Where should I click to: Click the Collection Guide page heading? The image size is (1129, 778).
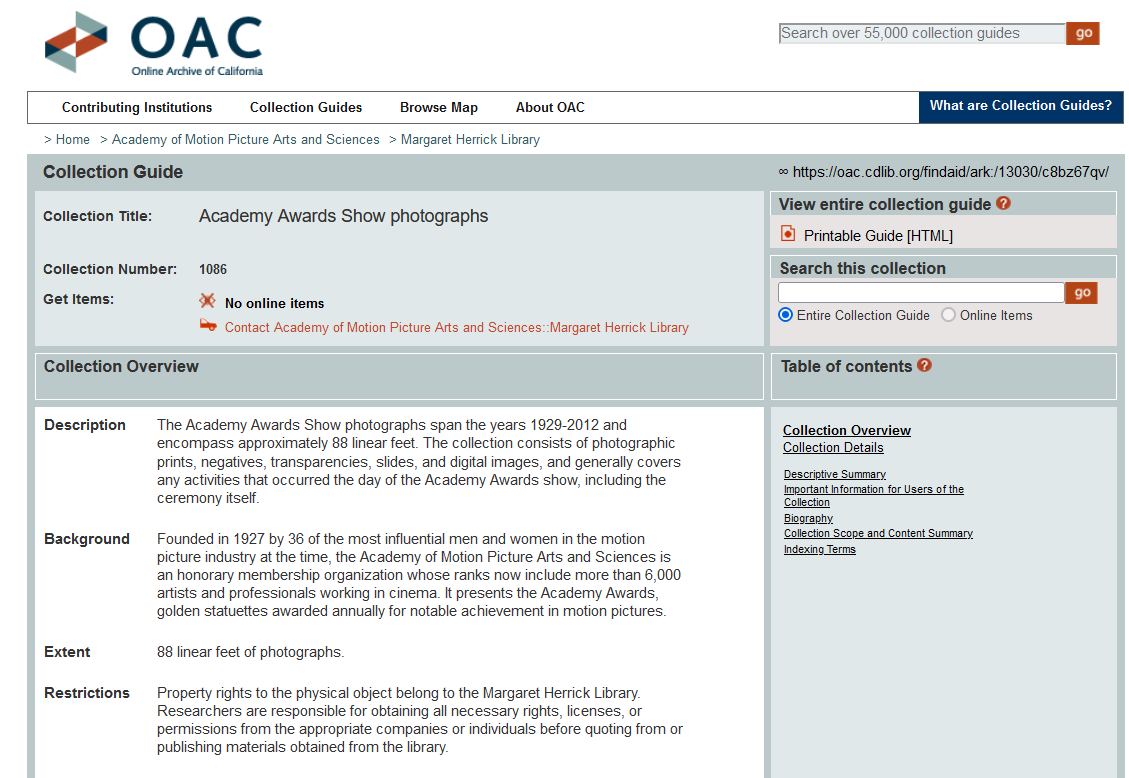click(113, 172)
